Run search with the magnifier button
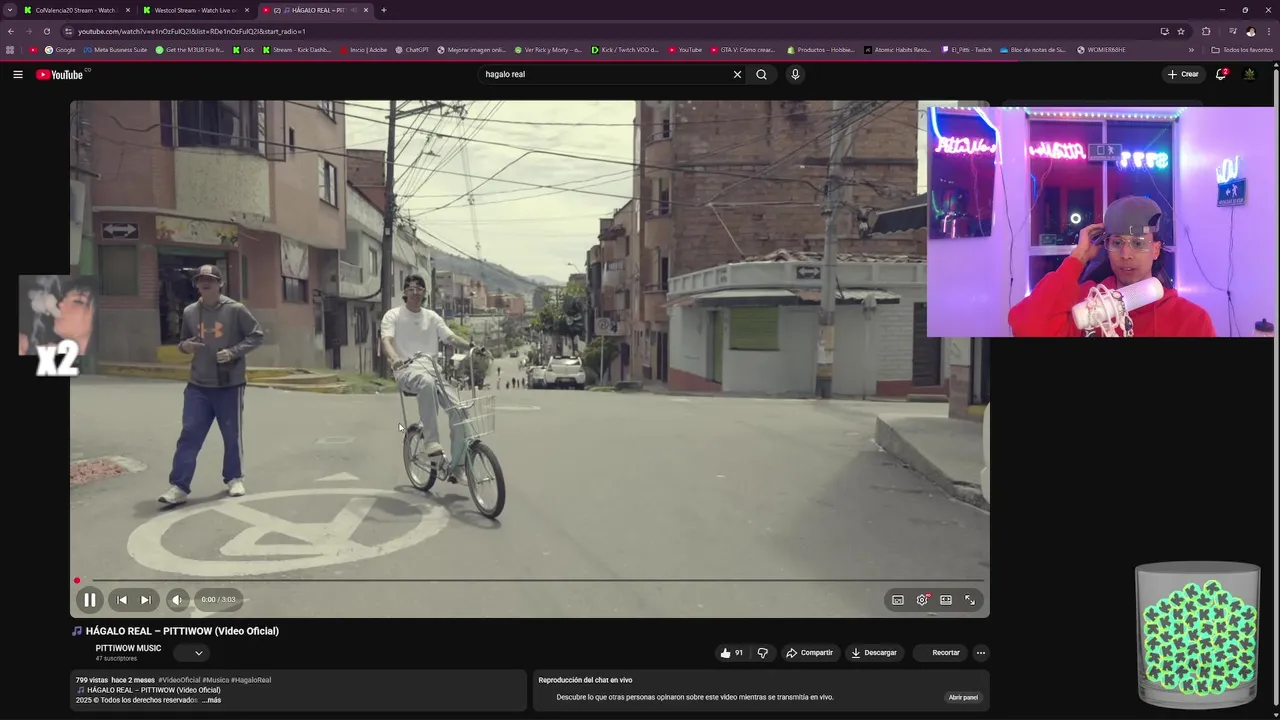 coord(761,74)
